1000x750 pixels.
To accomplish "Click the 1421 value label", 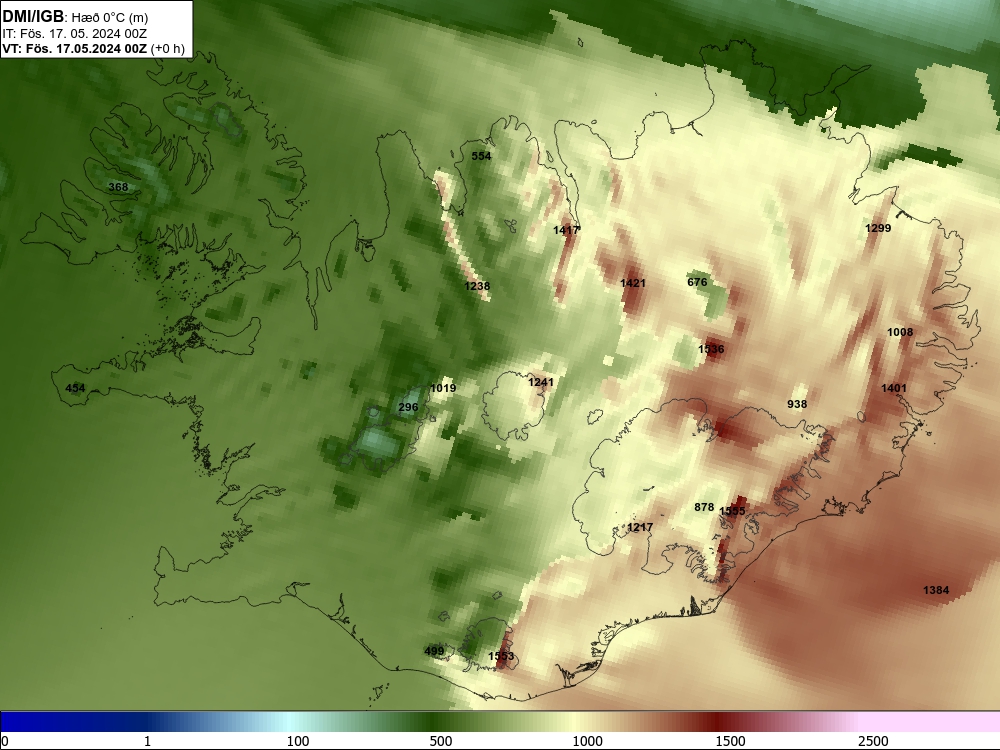I will pos(633,283).
